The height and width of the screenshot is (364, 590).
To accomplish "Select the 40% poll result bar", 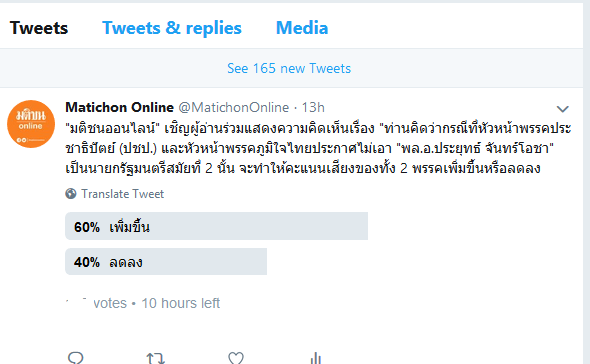I will click(166, 262).
